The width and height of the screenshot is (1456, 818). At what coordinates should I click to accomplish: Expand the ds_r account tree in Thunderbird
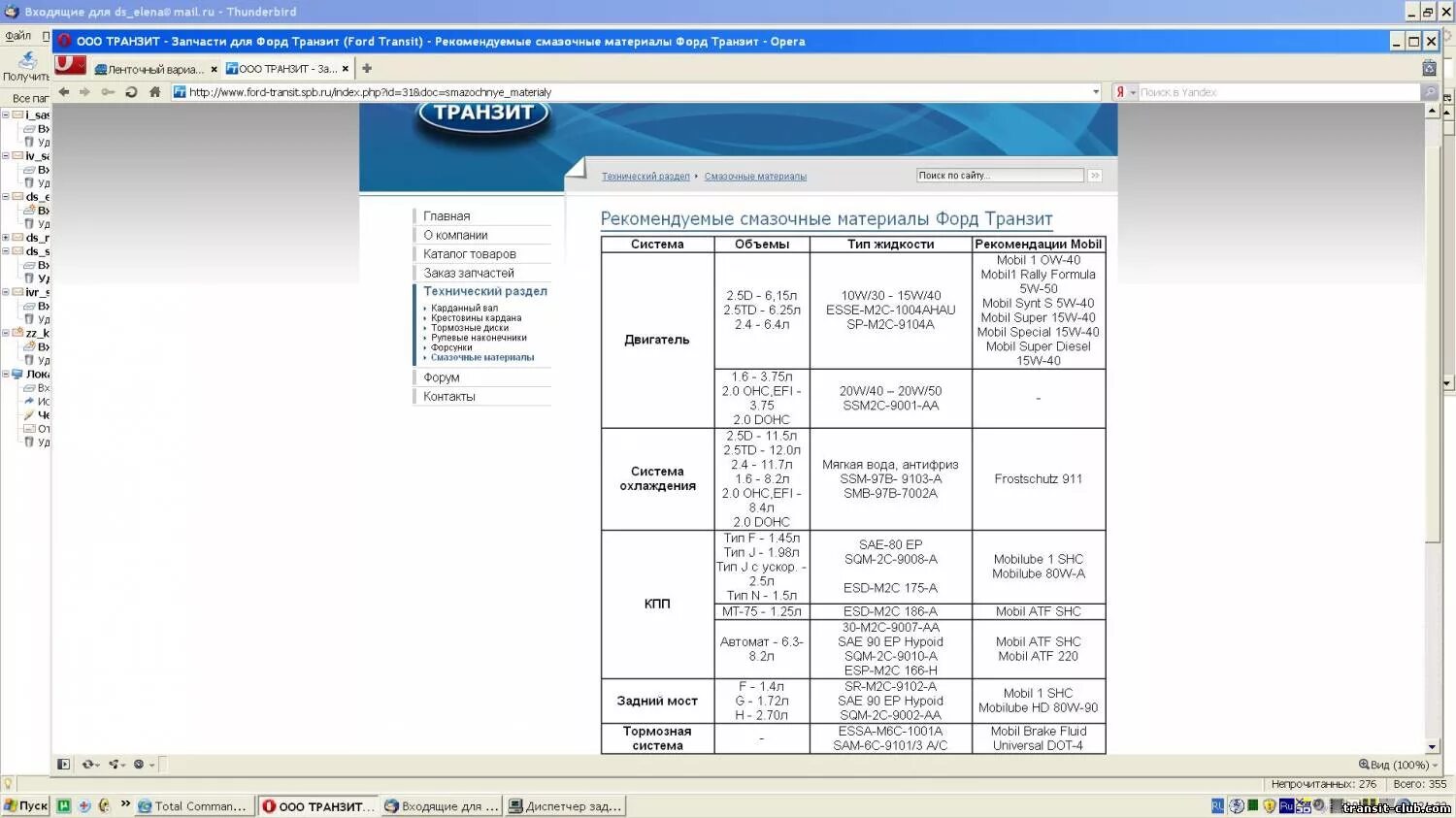tap(6, 237)
